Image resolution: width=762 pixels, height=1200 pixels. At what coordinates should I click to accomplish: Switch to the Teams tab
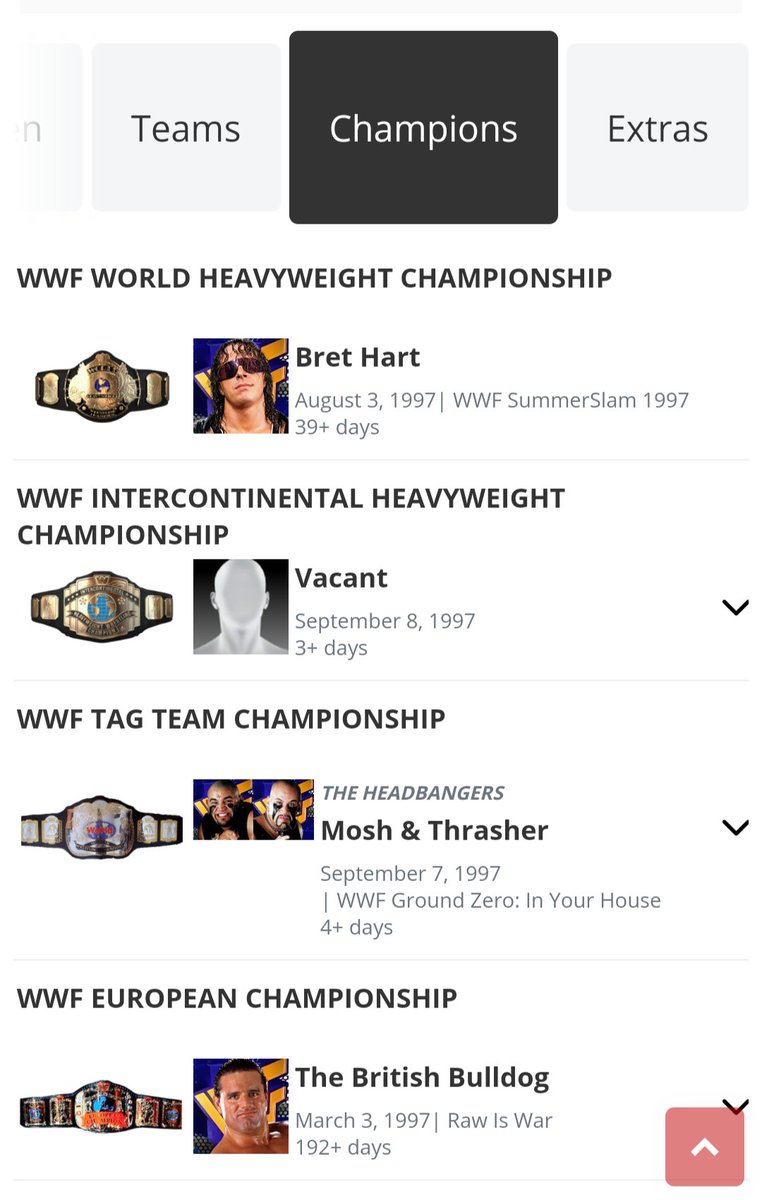pyautogui.click(x=186, y=128)
